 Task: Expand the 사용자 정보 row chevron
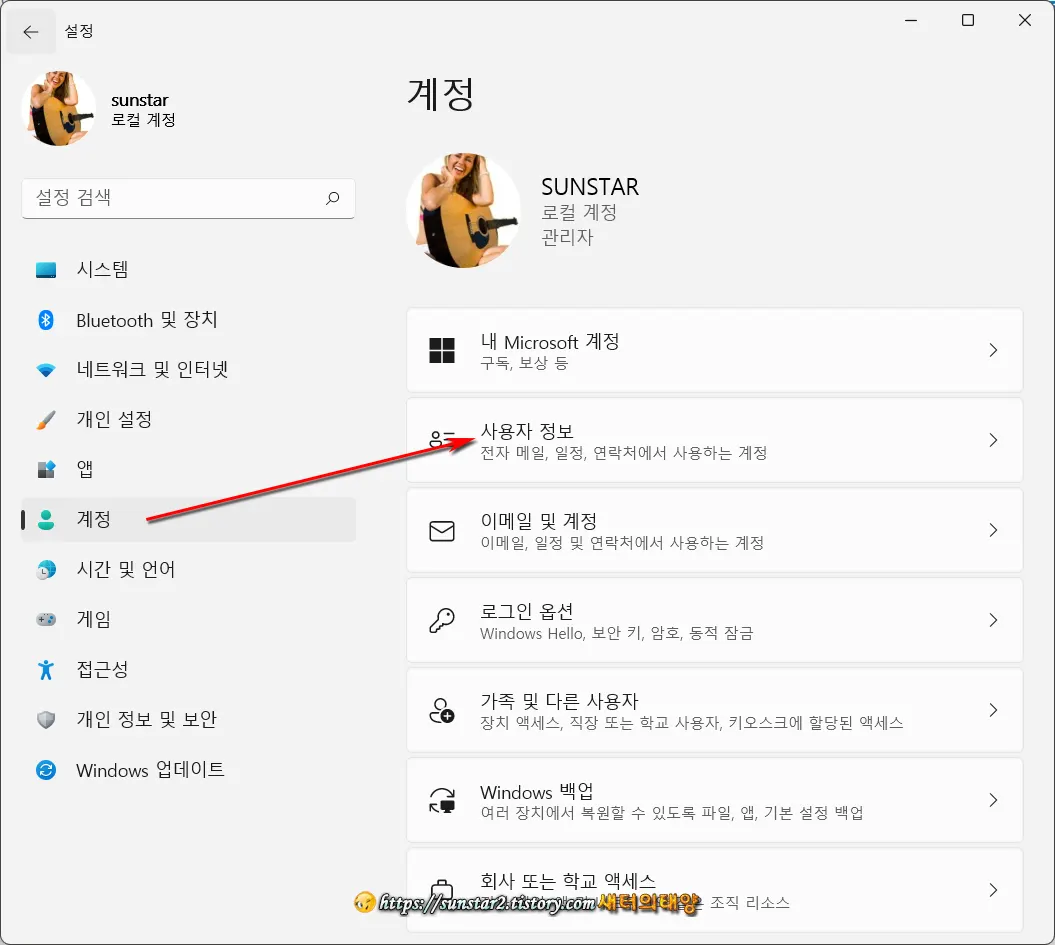[993, 440]
